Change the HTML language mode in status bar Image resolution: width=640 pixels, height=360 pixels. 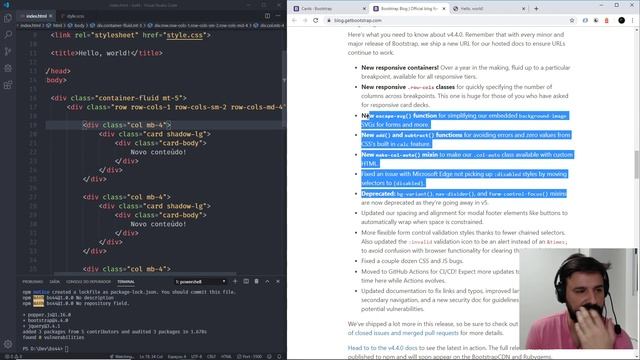click(226, 357)
